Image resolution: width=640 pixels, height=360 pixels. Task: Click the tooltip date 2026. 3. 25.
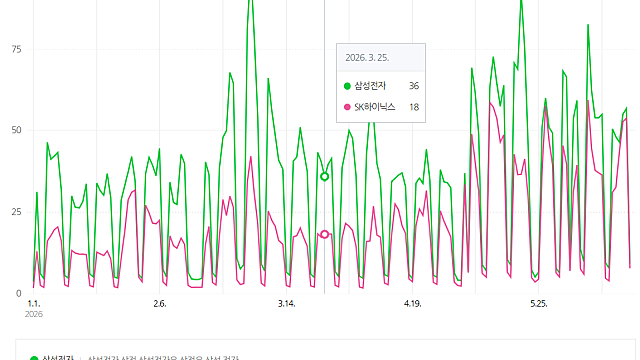pos(367,58)
